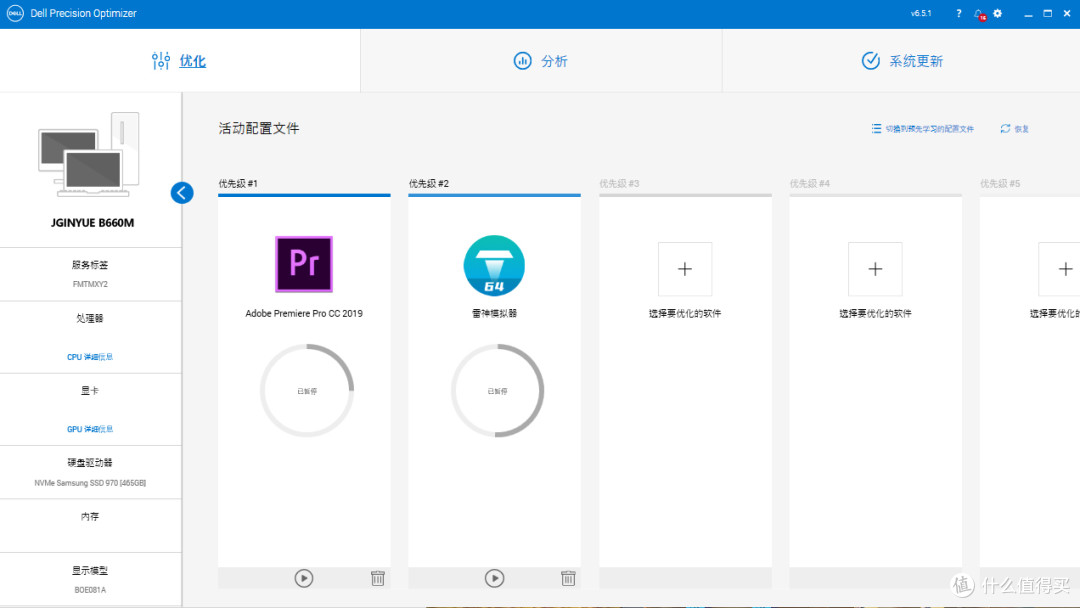Click the Adobe Premiere Pro CC 2019 label
Viewport: 1080px width, 608px height.
pos(304,313)
